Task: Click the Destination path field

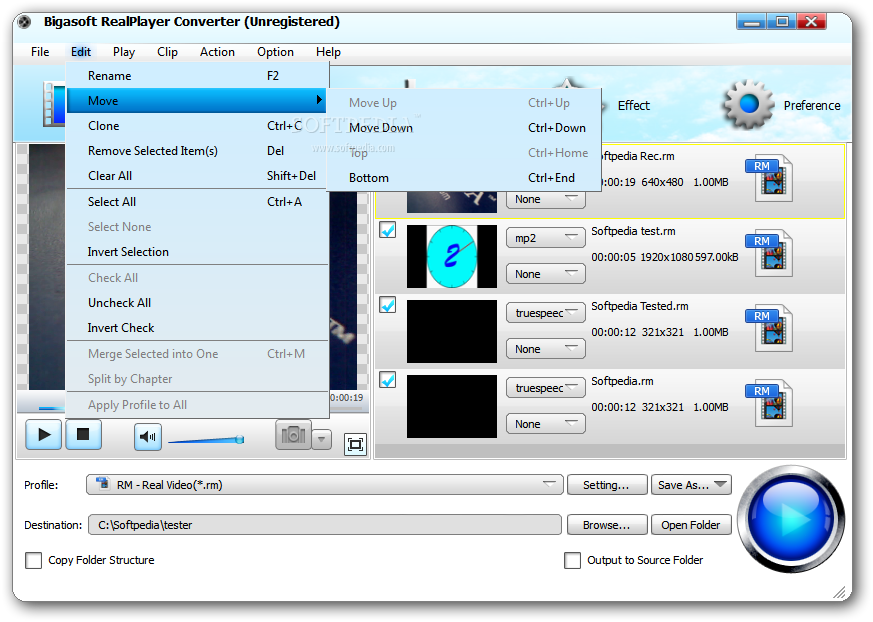Action: click(325, 525)
